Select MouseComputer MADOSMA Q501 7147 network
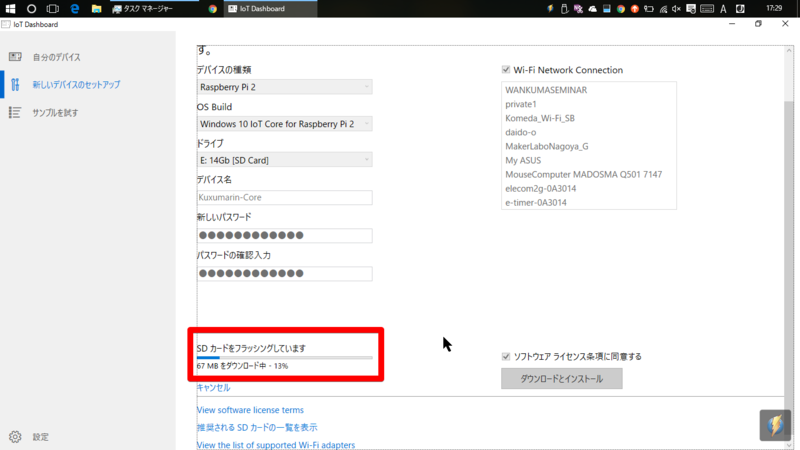The height and width of the screenshot is (450, 800). click(x=584, y=174)
